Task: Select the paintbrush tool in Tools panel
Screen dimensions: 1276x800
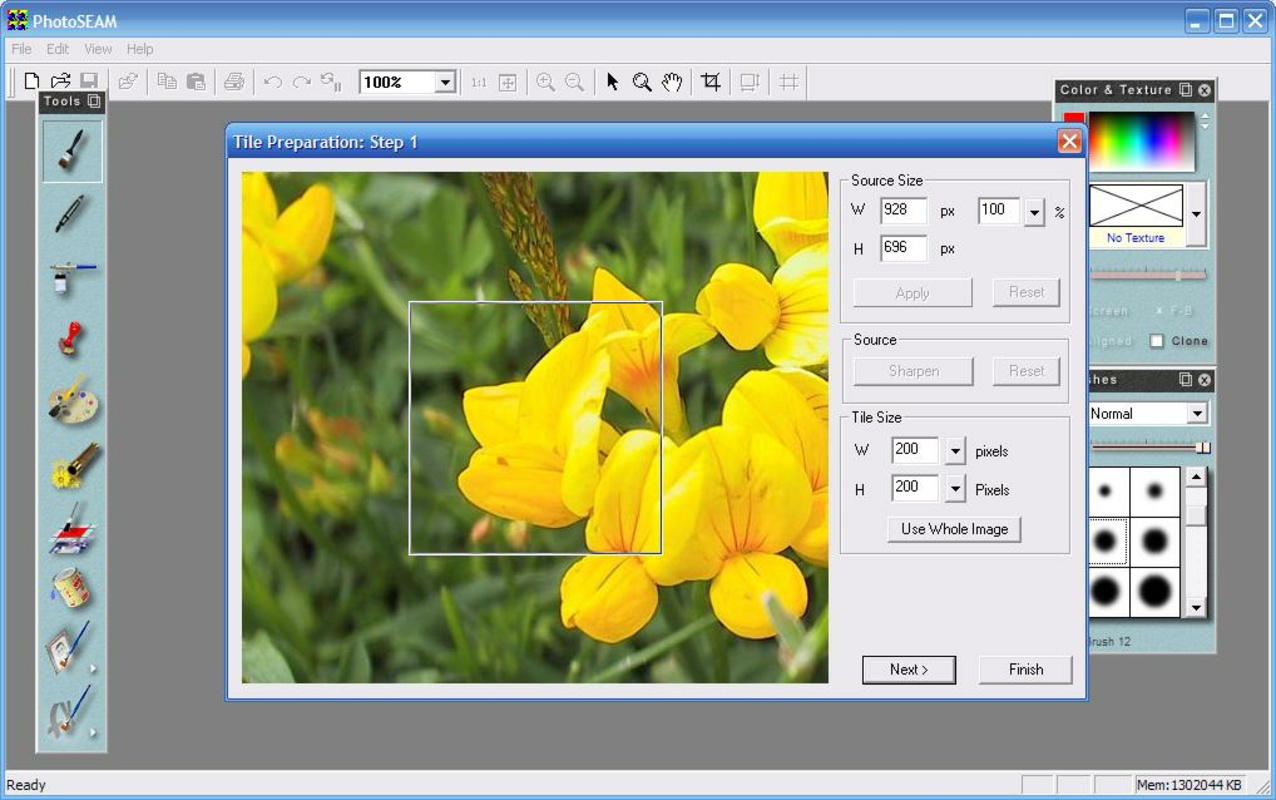Action: (72, 151)
